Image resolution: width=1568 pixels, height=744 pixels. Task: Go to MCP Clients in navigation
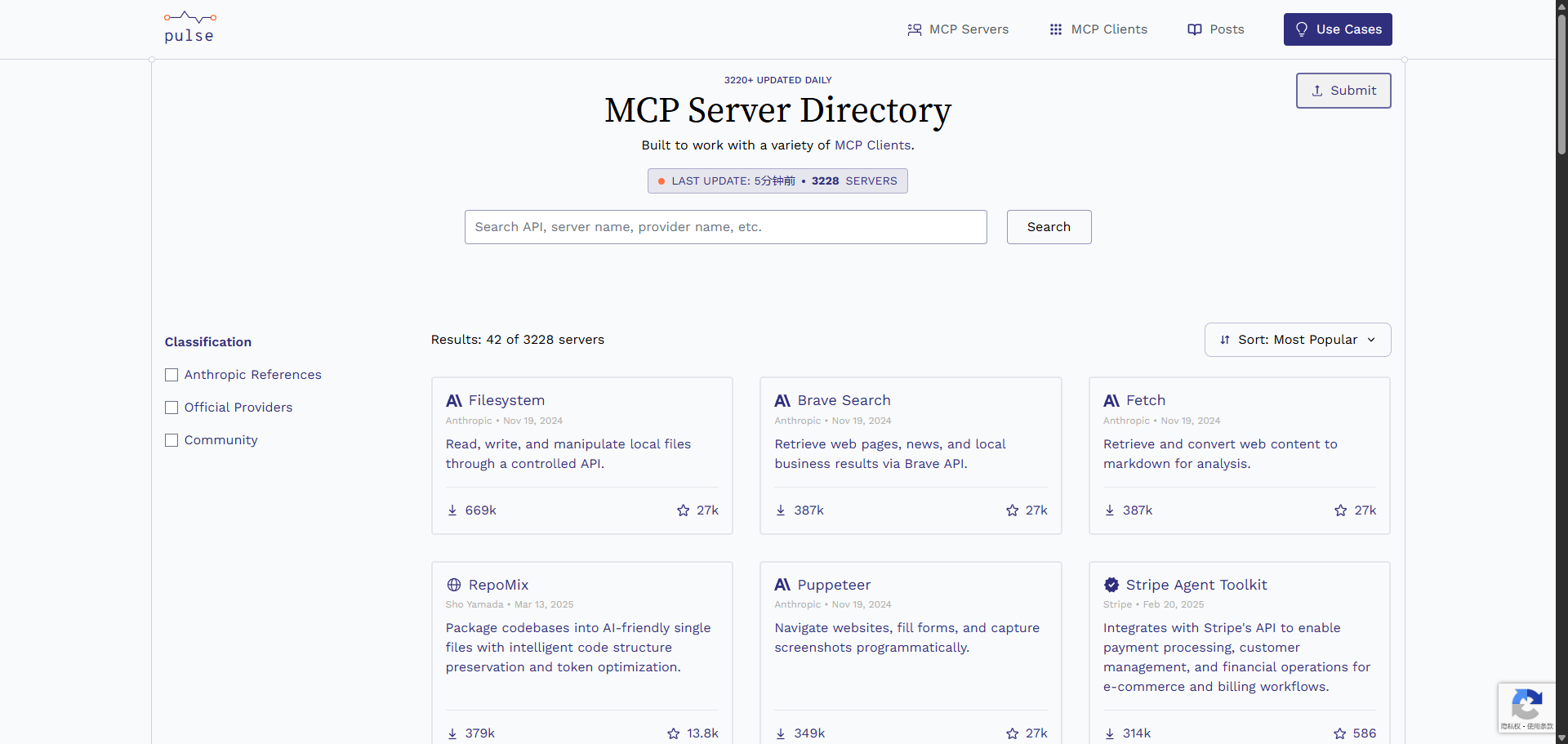1098,29
